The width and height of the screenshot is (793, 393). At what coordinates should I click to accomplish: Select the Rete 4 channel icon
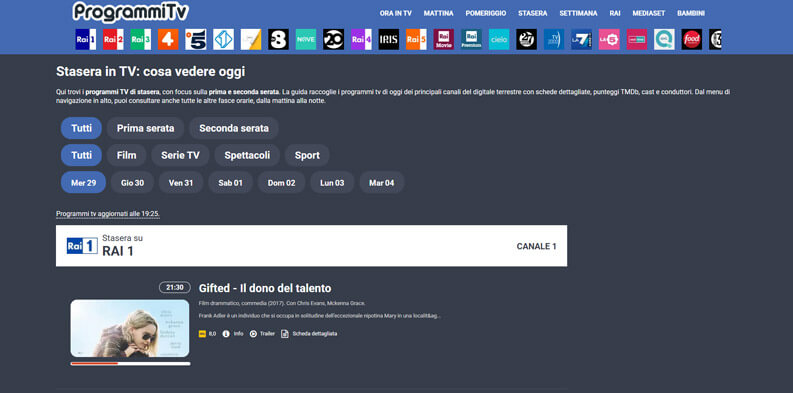(x=168, y=39)
